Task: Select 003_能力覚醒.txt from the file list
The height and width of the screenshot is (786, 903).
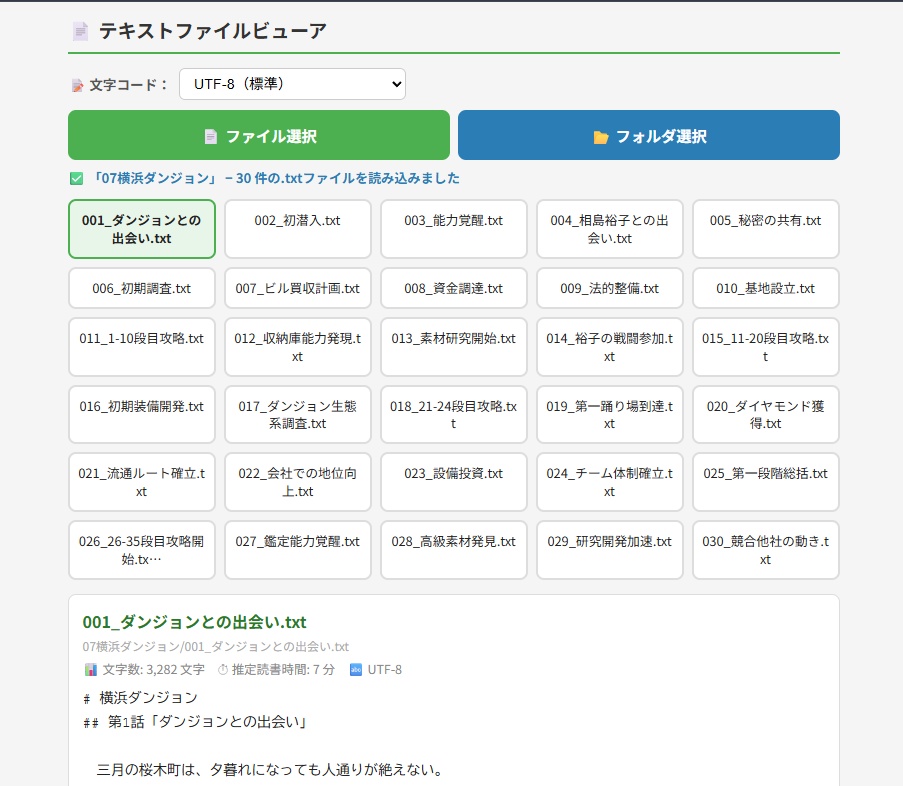Action: [453, 229]
